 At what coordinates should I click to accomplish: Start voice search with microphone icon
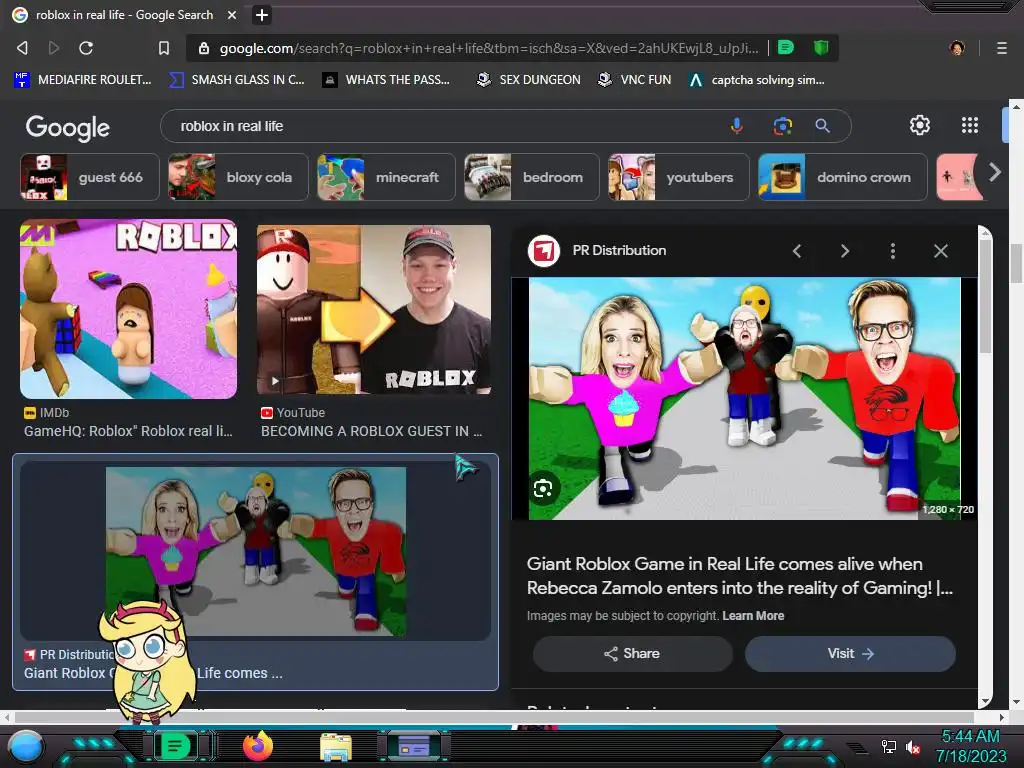(x=737, y=125)
